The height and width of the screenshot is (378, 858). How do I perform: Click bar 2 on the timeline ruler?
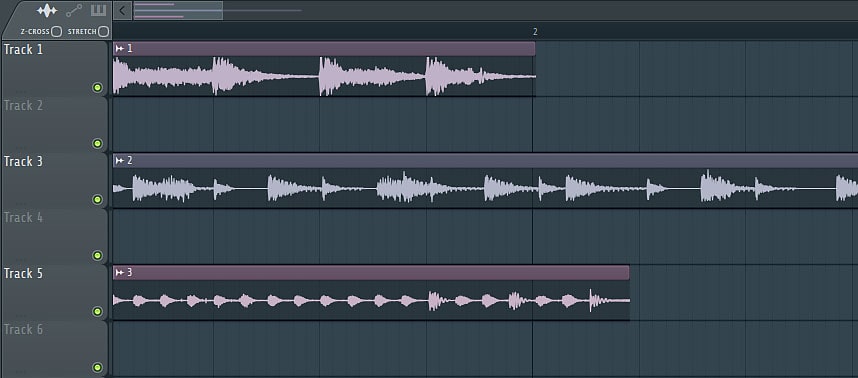coord(535,32)
